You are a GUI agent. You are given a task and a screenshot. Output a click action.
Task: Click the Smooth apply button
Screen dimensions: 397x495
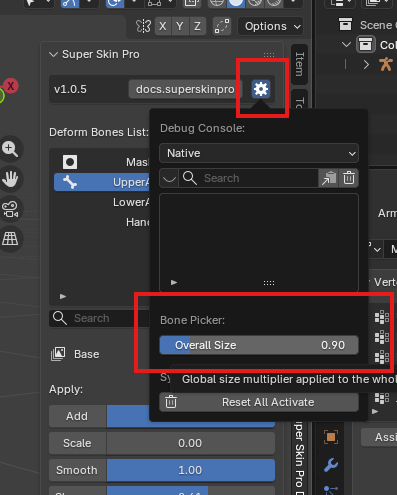click(77, 470)
